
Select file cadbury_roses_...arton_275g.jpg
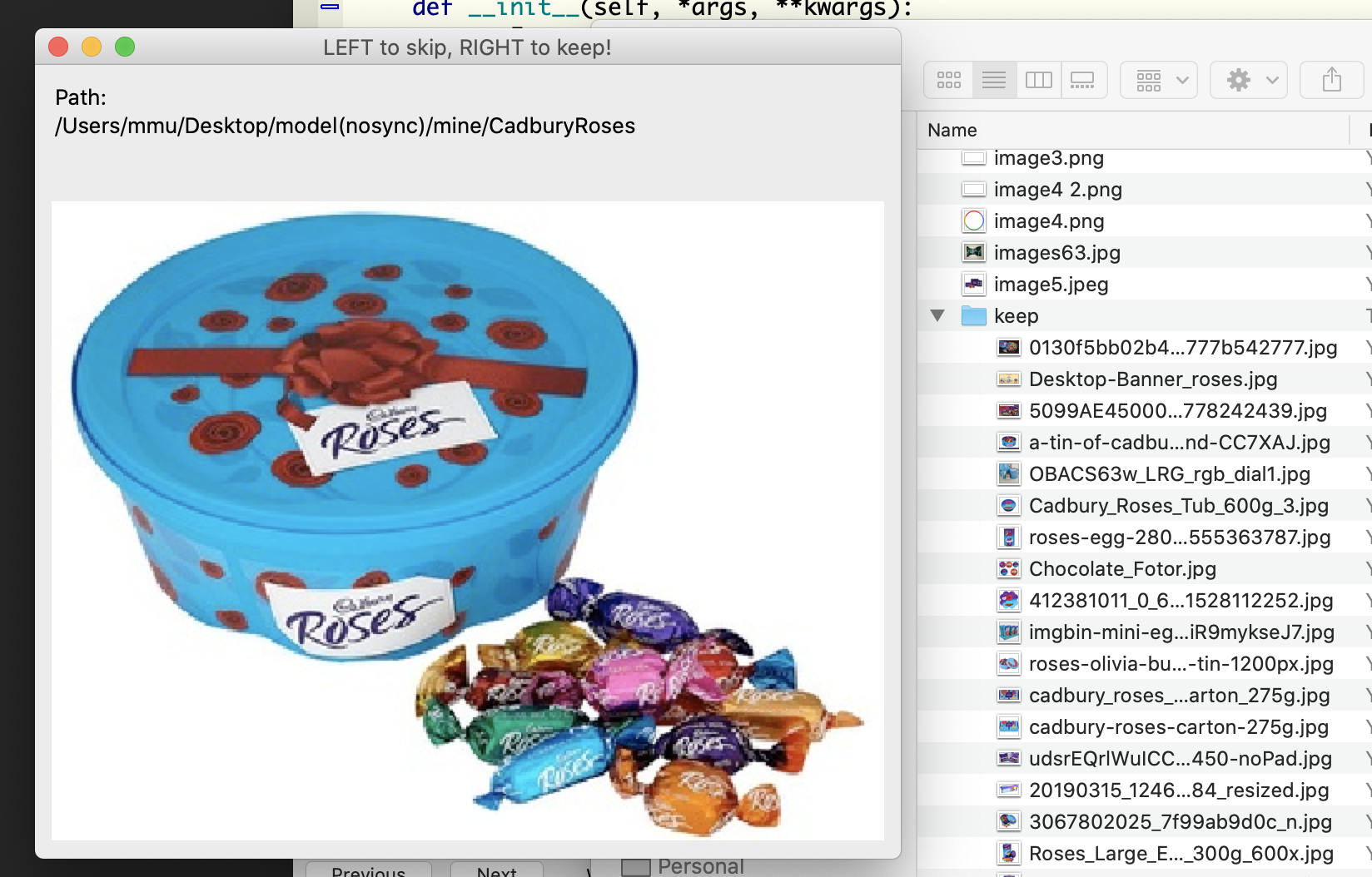click(1180, 696)
